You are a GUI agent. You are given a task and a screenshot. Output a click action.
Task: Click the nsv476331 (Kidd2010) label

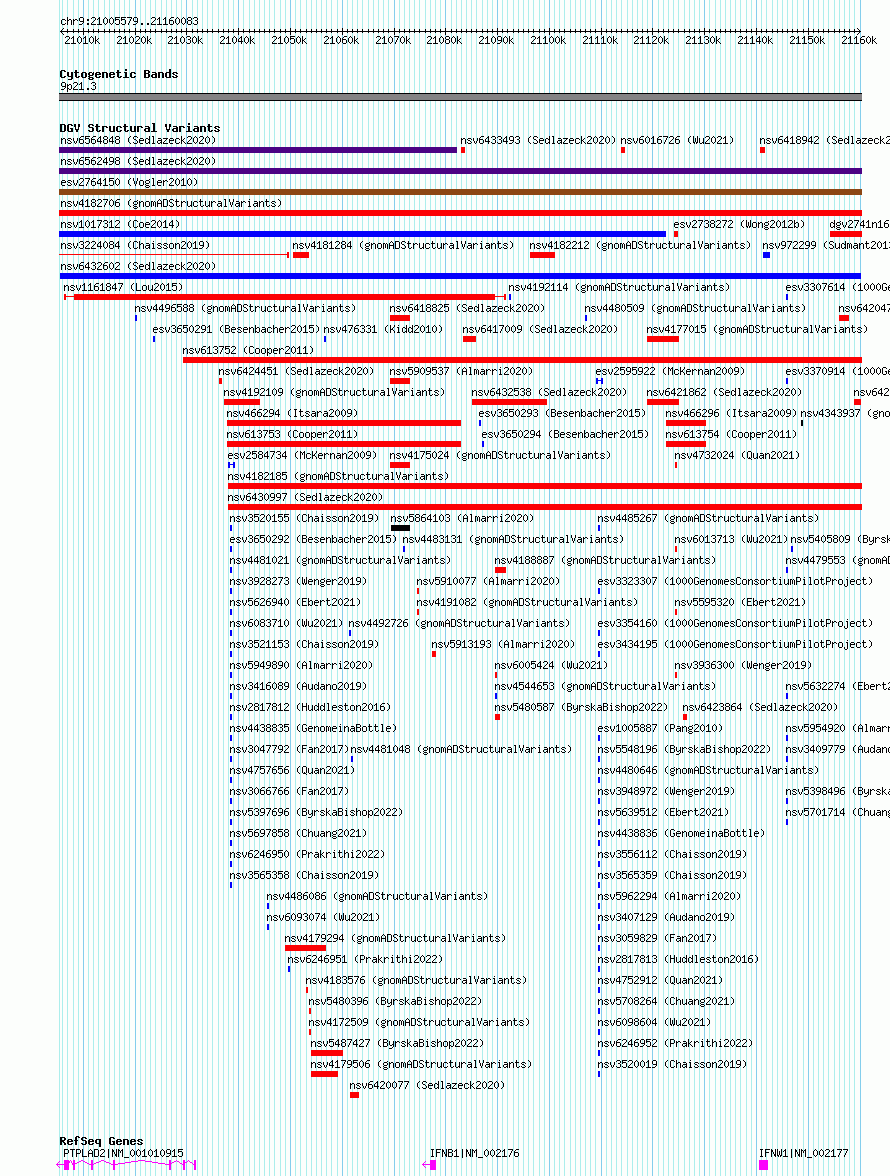(383, 329)
